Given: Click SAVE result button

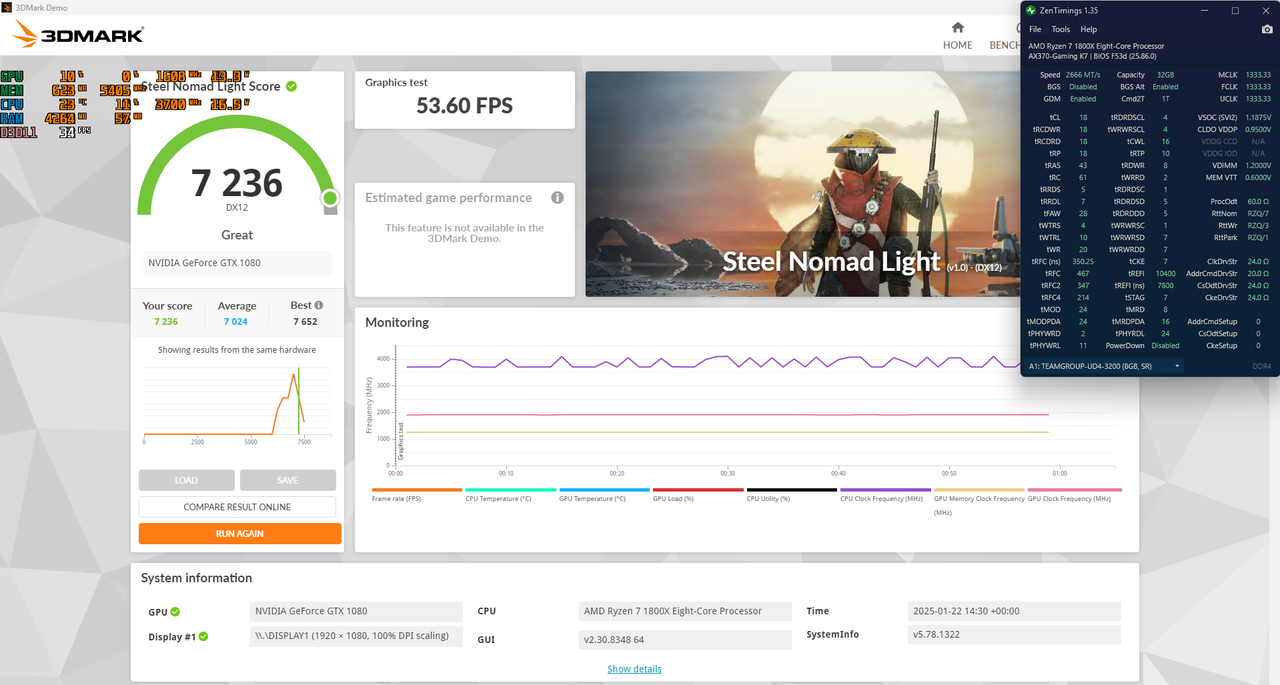Looking at the screenshot, I should 288,480.
